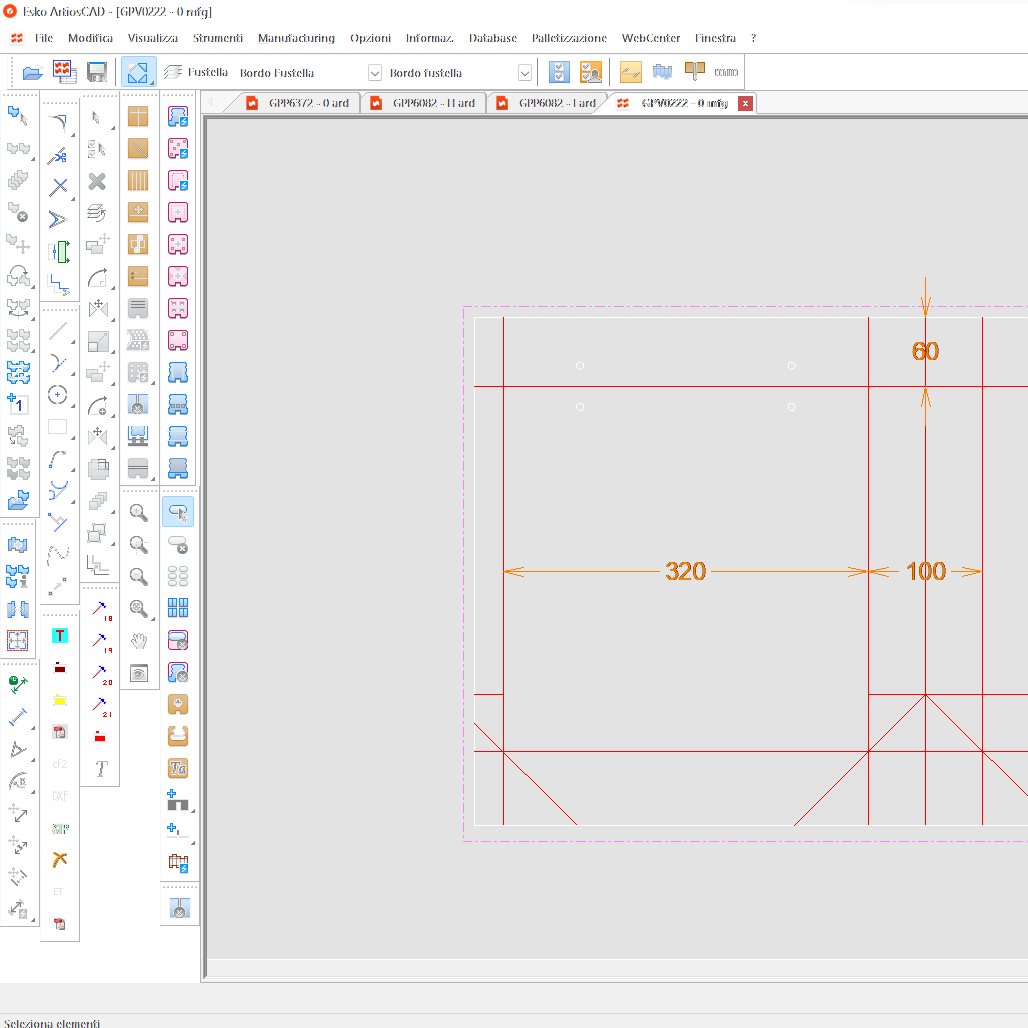The height and width of the screenshot is (1028, 1028).
Task: Select the blue distance dimension tool
Action: 18,717
